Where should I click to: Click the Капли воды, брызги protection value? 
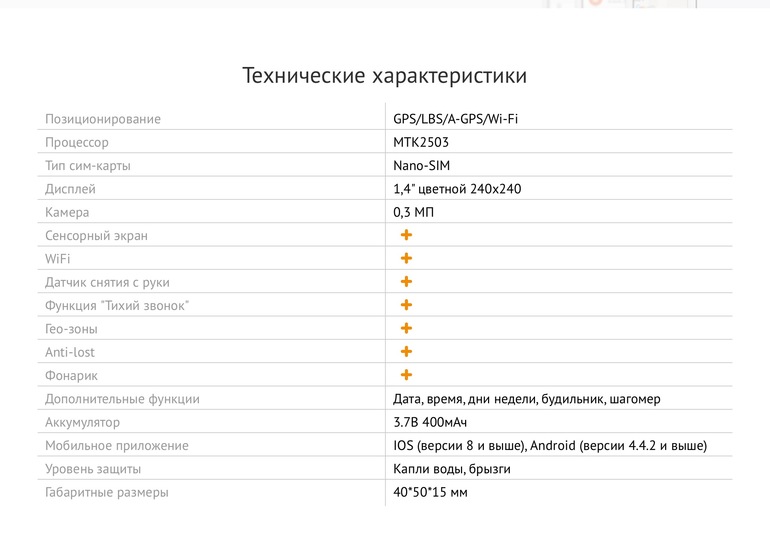click(452, 469)
